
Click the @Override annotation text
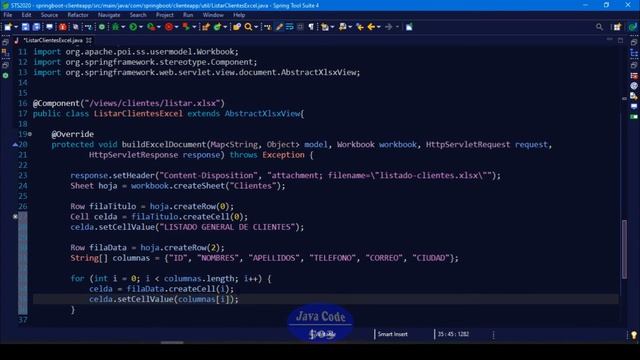(x=73, y=134)
